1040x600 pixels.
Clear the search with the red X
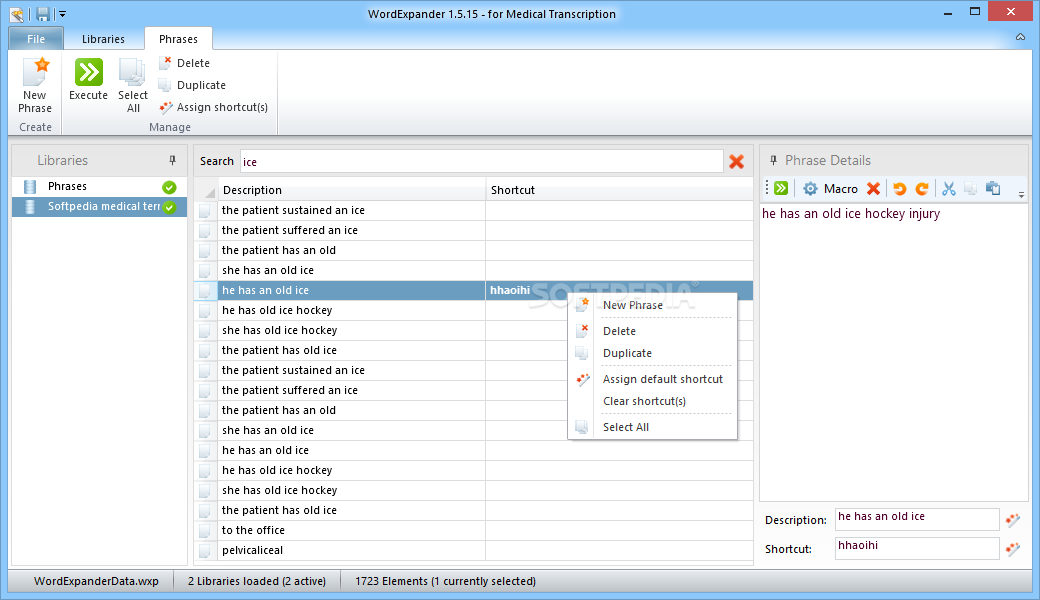click(x=736, y=162)
